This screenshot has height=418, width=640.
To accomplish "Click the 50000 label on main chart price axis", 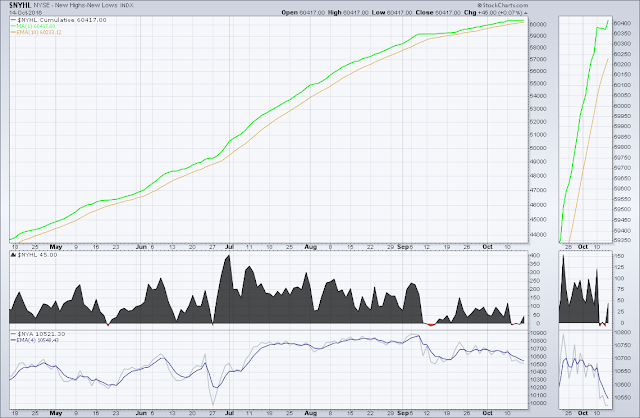I will (538, 148).
